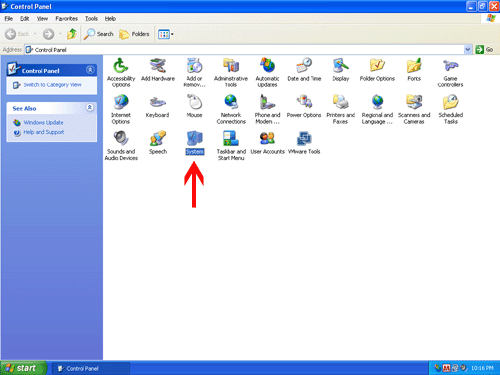Open Display settings icon
Viewport: 500px width, 375px height.
pyautogui.click(x=341, y=66)
